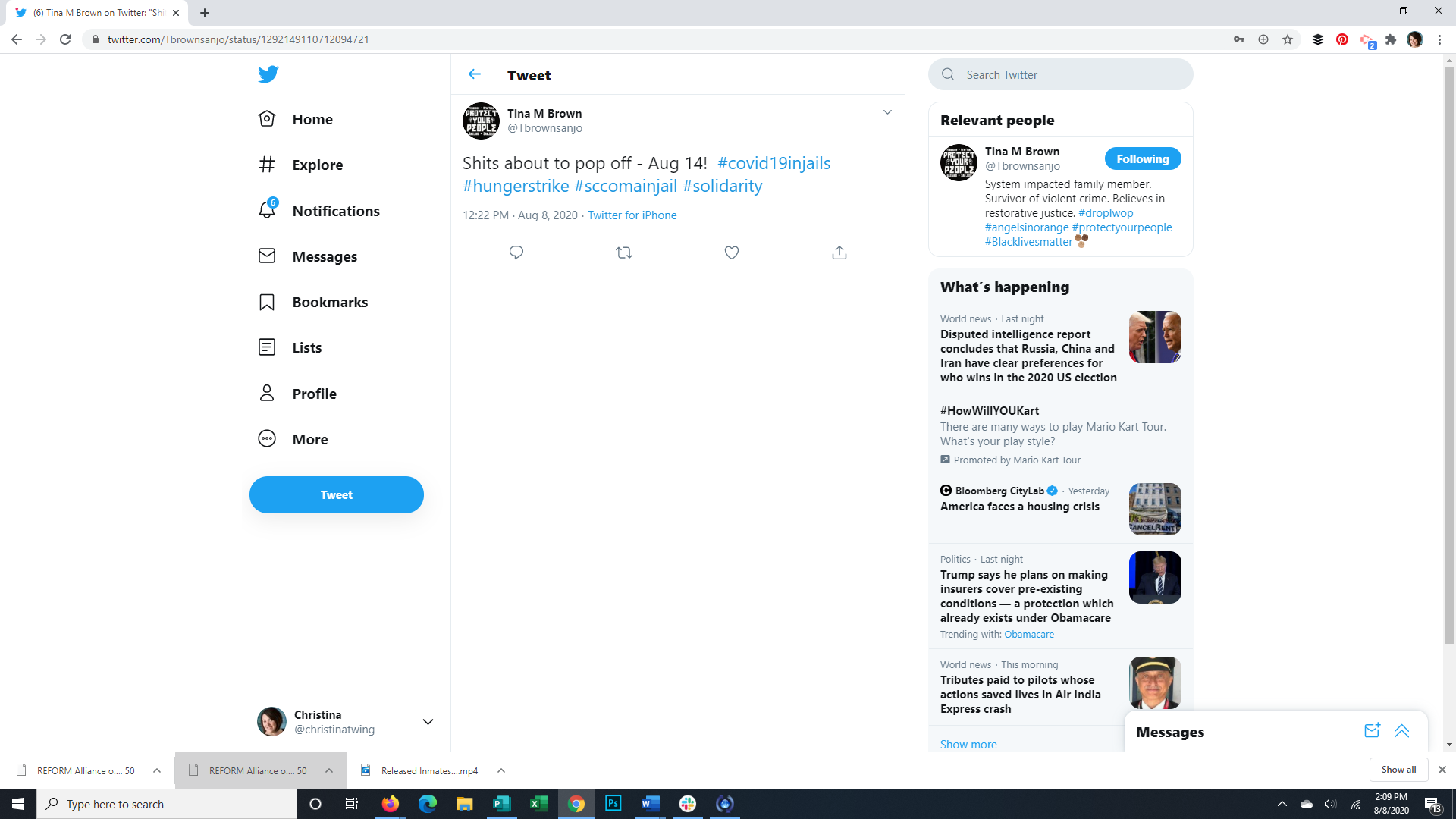The image size is (1456, 819).
Task: Open the tweet options chevron menu
Action: (887, 112)
